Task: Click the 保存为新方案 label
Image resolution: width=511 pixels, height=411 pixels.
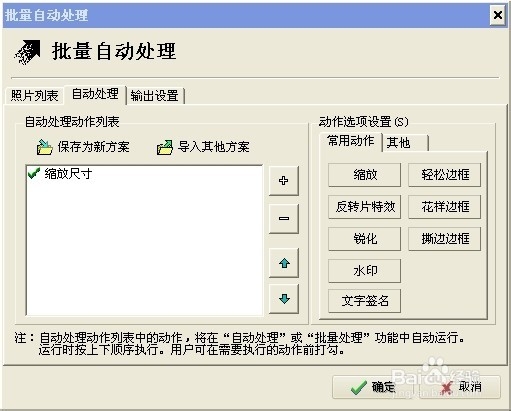Action: (x=94, y=147)
